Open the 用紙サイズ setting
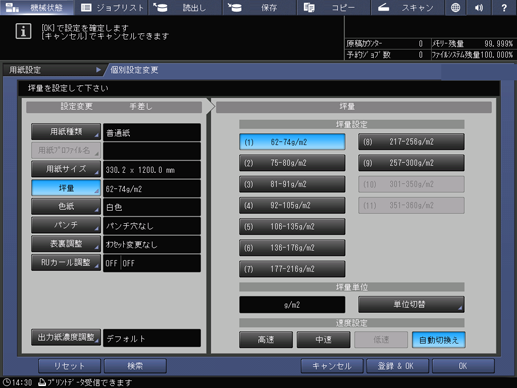Viewport: 517px width, 388px height. (x=66, y=169)
